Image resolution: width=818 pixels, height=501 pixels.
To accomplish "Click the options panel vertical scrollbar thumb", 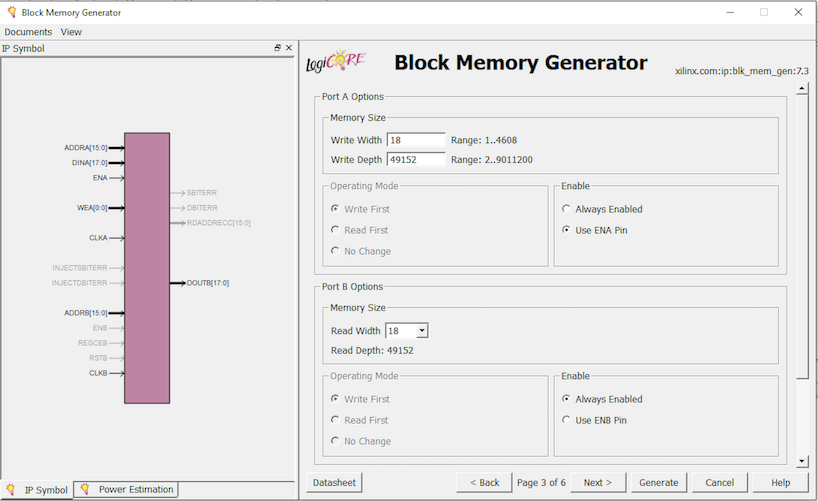I will 802,237.
